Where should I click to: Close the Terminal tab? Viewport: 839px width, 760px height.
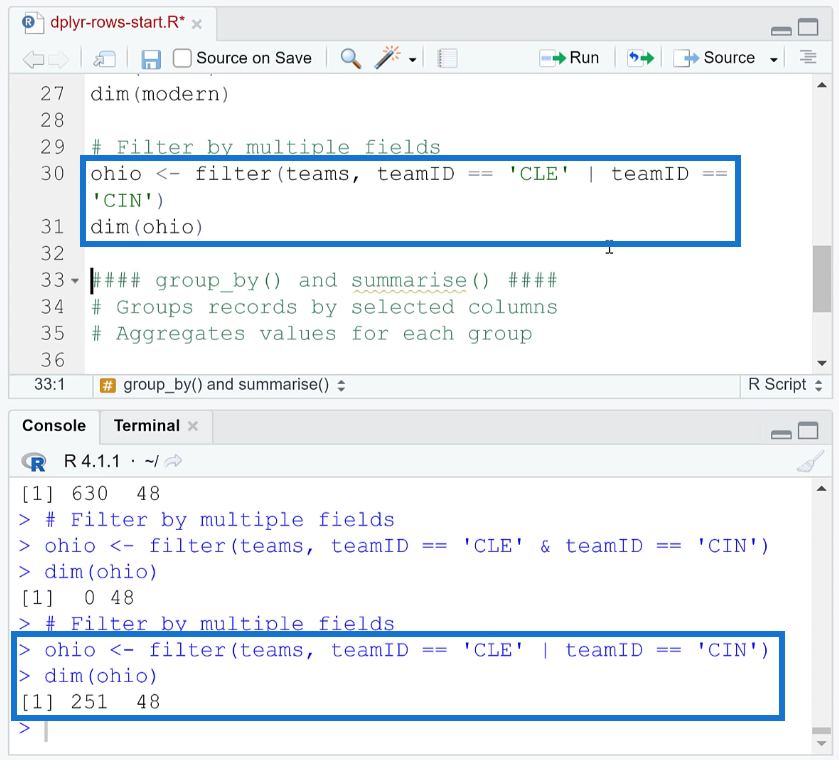(x=193, y=426)
